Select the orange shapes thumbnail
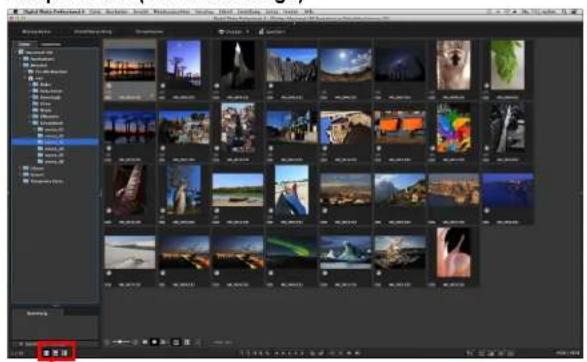The height and width of the screenshot is (362, 587). tap(399, 128)
